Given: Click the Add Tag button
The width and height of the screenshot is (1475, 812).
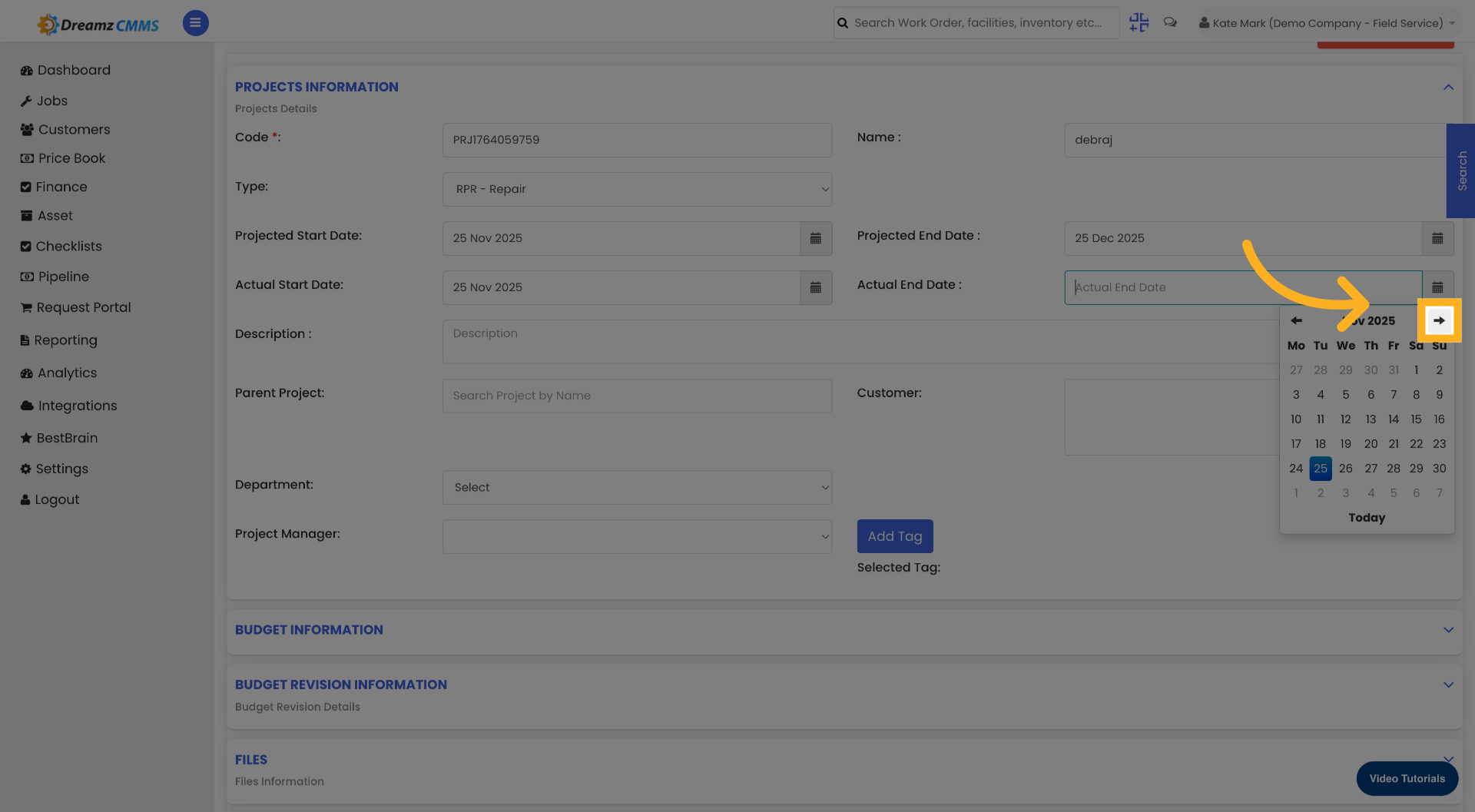Looking at the screenshot, I should (x=895, y=536).
